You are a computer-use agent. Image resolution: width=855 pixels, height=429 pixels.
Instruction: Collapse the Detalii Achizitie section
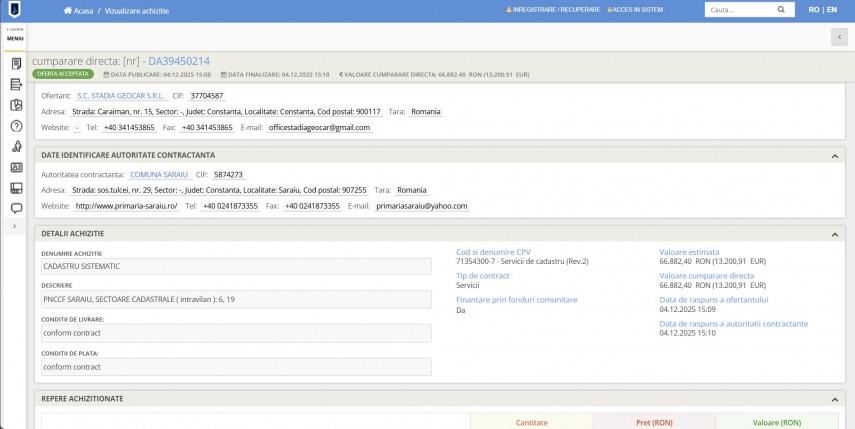point(835,234)
